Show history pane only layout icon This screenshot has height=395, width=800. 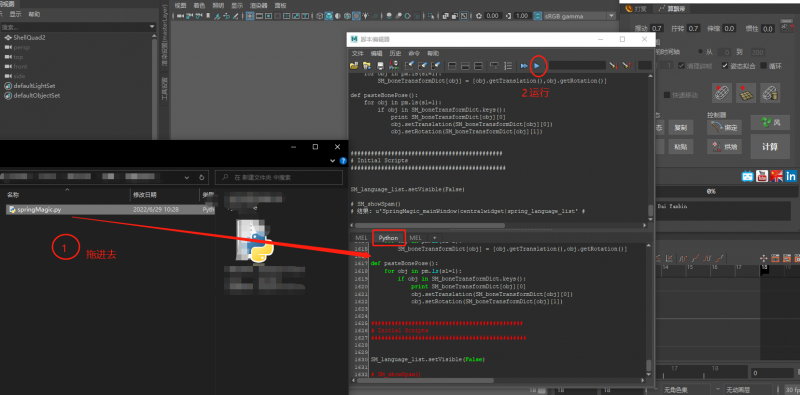(452, 66)
